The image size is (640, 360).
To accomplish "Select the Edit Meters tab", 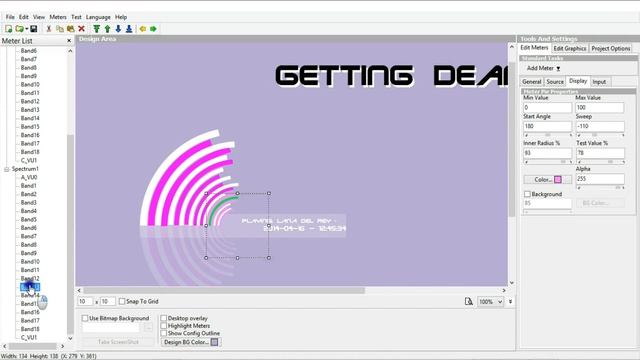I will click(x=534, y=48).
